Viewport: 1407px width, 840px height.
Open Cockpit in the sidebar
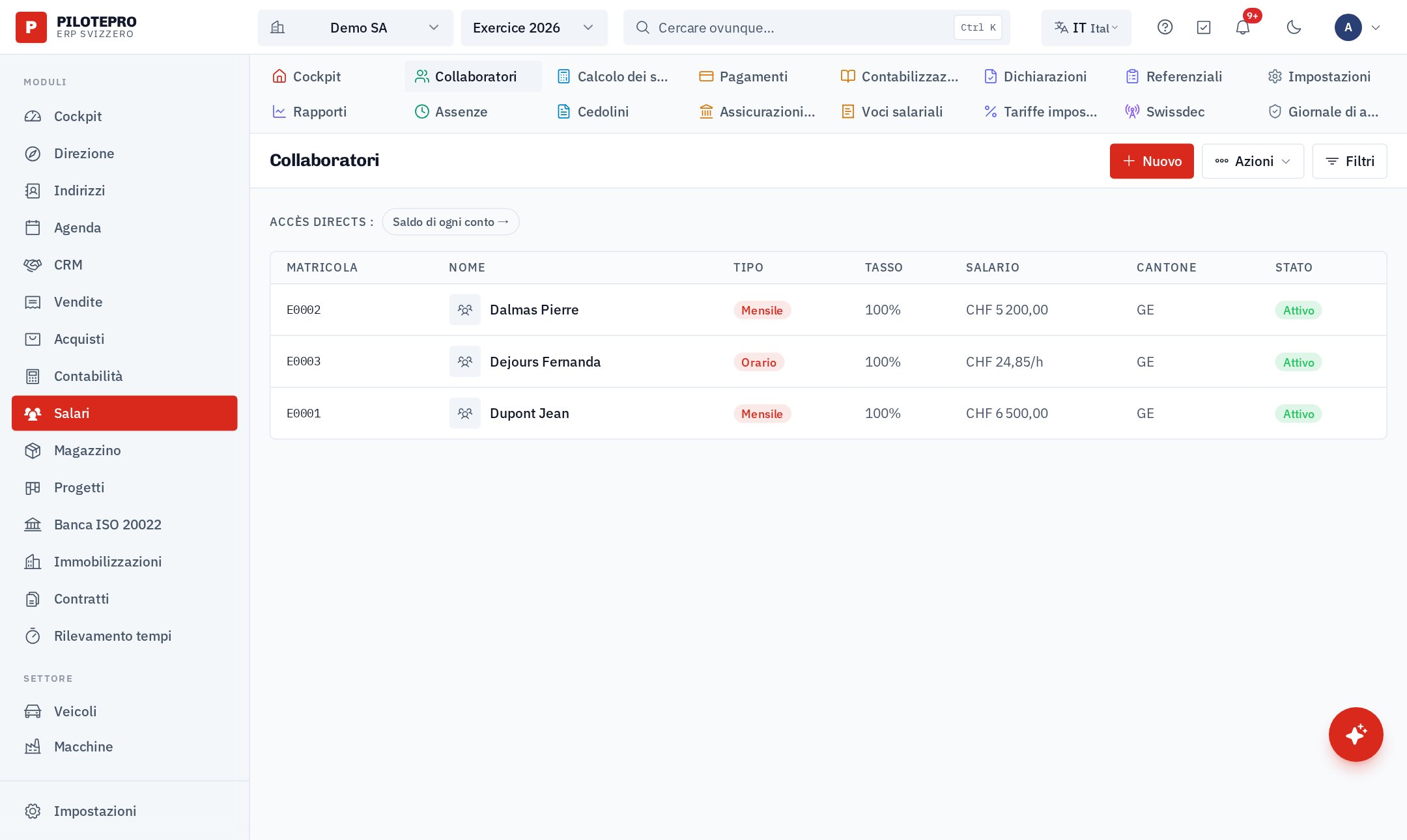tap(124, 116)
